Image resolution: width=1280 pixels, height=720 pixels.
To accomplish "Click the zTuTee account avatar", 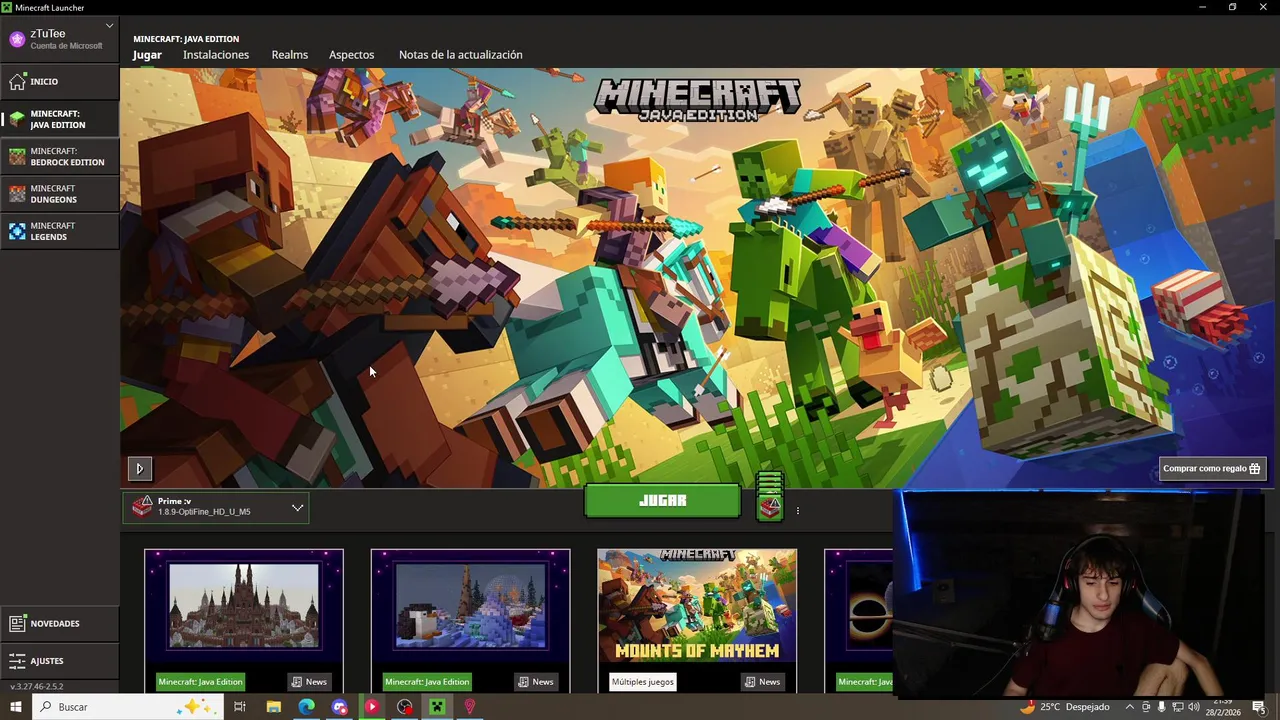I will tap(17, 39).
